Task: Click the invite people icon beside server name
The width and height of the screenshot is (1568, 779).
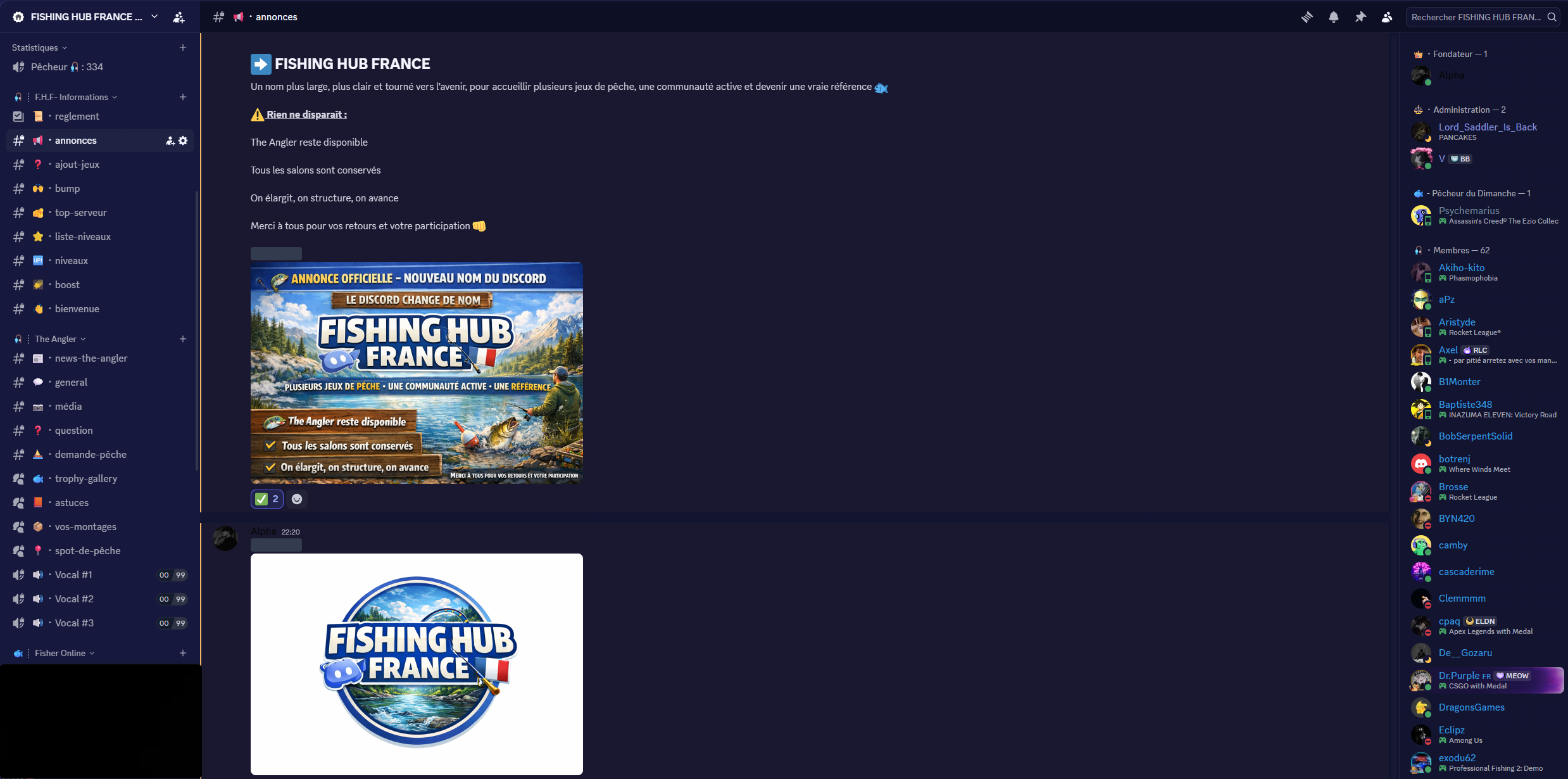Action: click(179, 17)
